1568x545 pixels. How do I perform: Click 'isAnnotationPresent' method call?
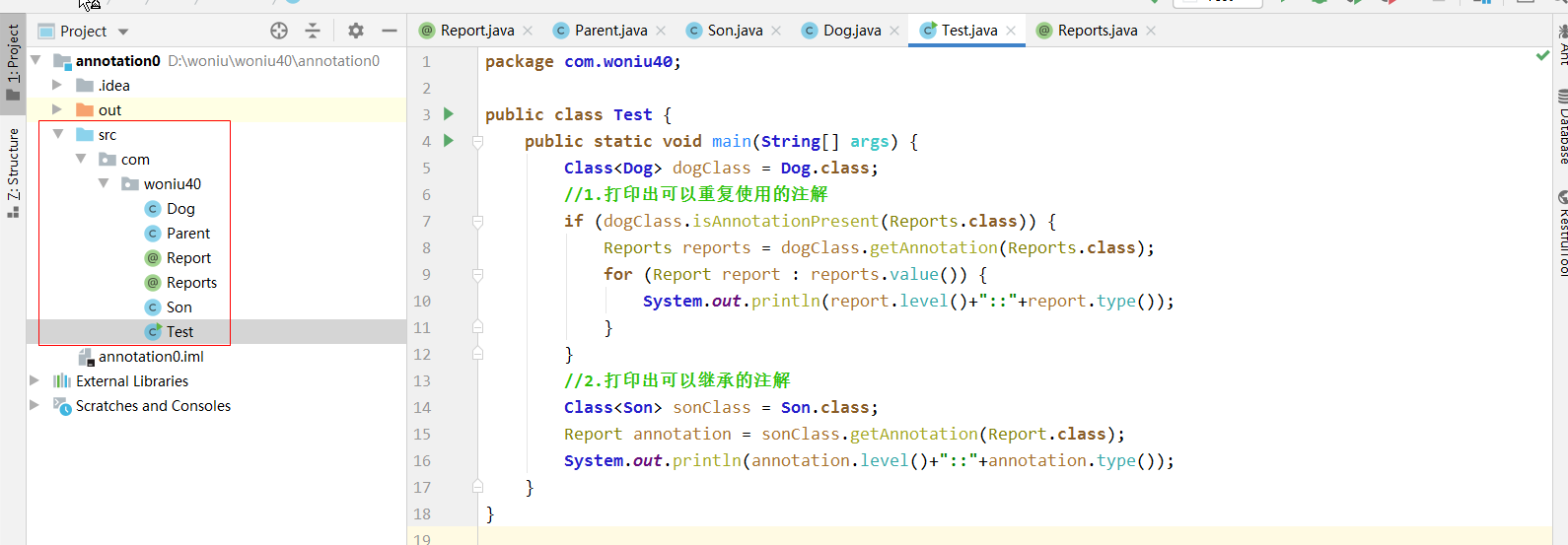(x=785, y=221)
